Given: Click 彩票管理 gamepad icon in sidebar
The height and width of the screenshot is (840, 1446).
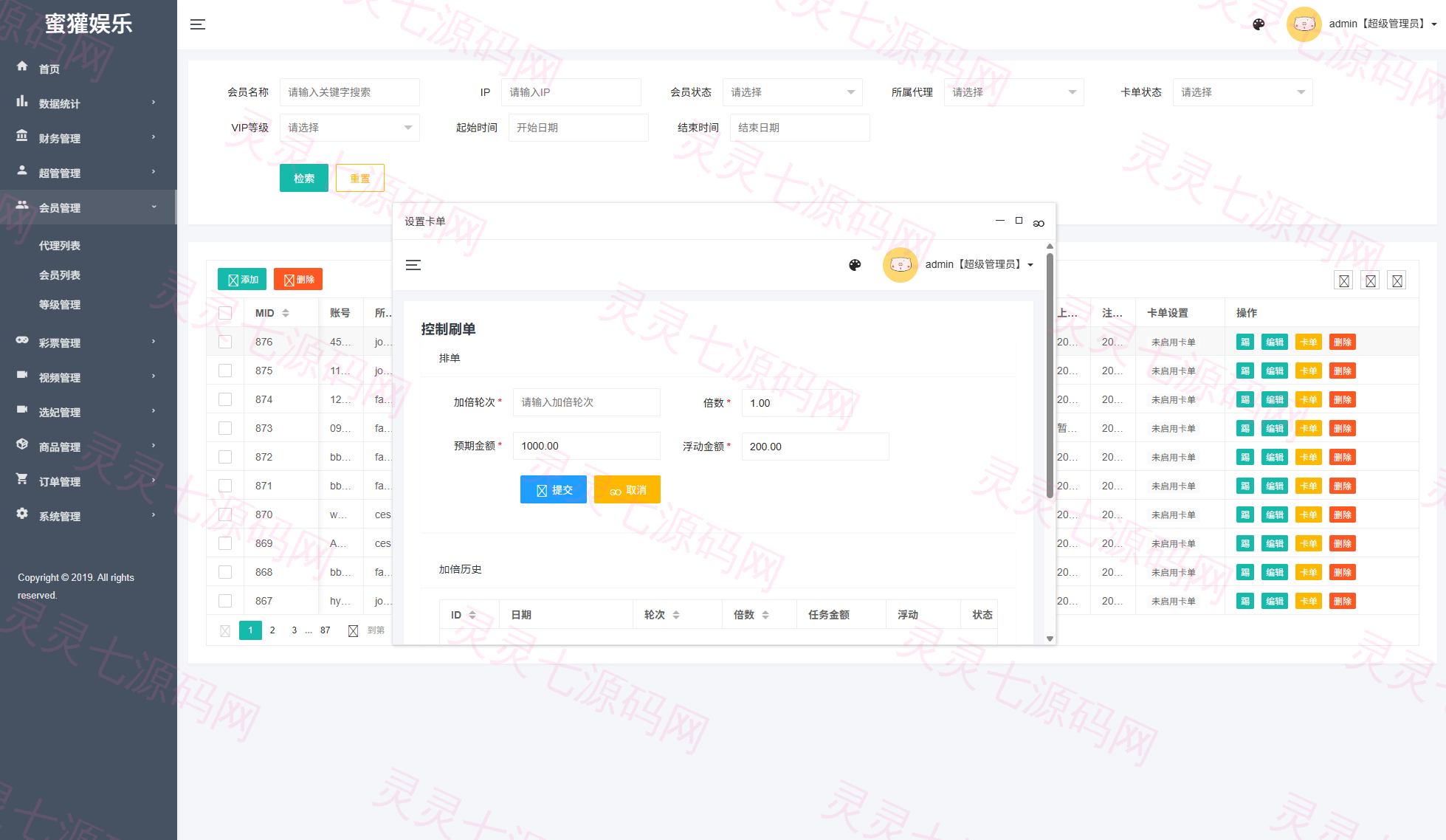Looking at the screenshot, I should (22, 340).
